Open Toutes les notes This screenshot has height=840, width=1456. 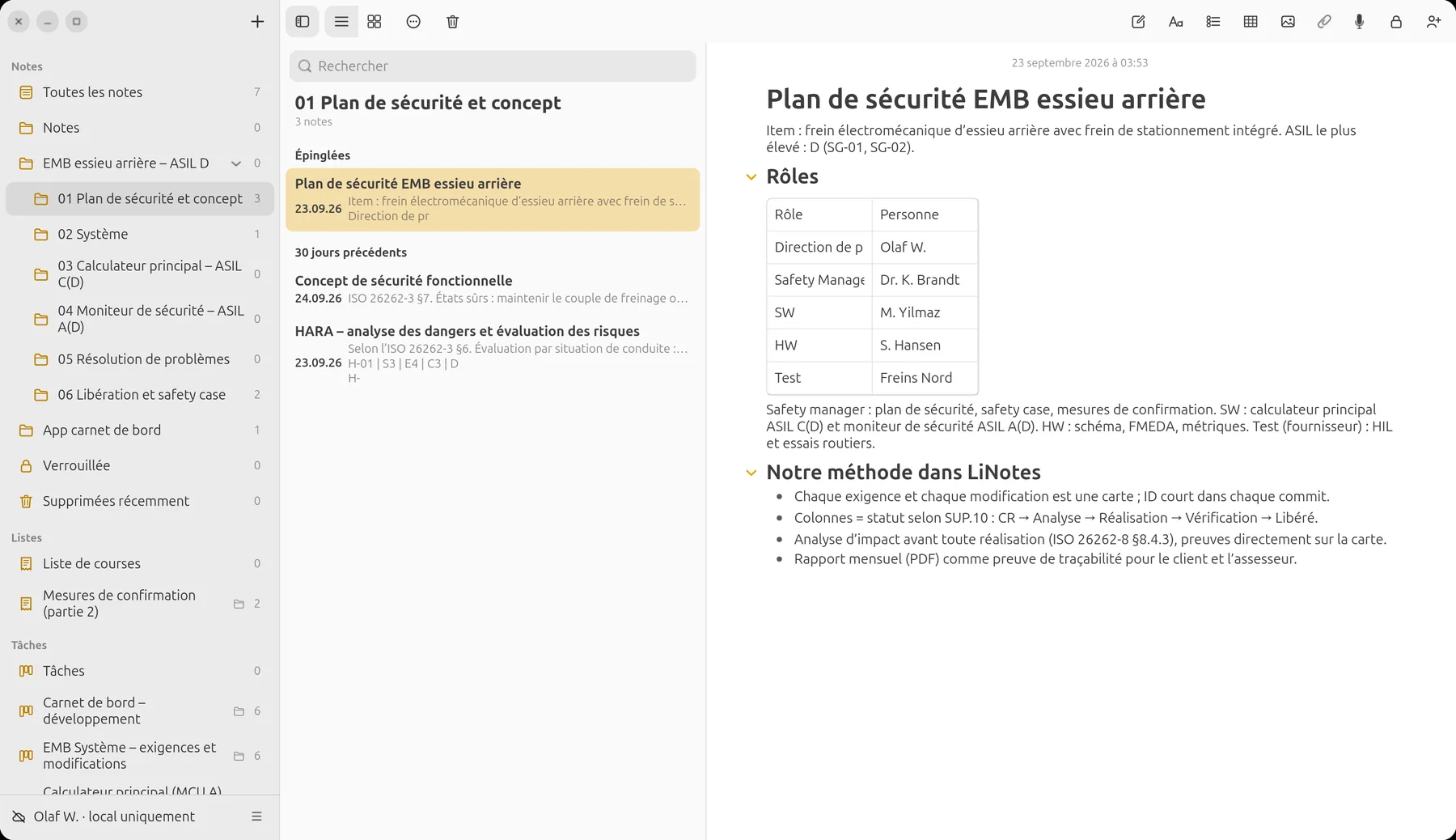click(140, 92)
